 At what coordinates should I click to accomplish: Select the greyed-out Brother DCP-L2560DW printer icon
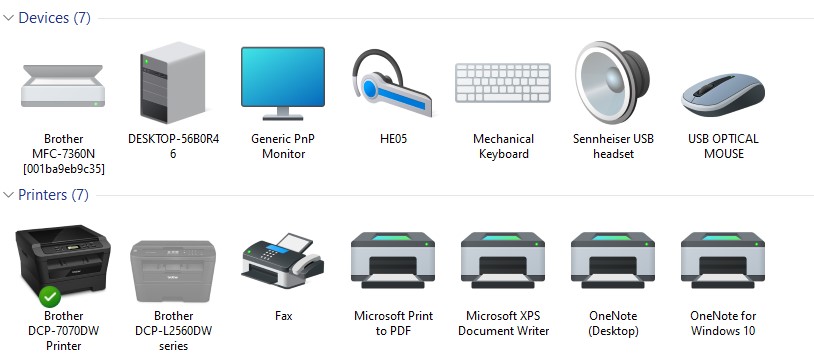click(x=173, y=271)
